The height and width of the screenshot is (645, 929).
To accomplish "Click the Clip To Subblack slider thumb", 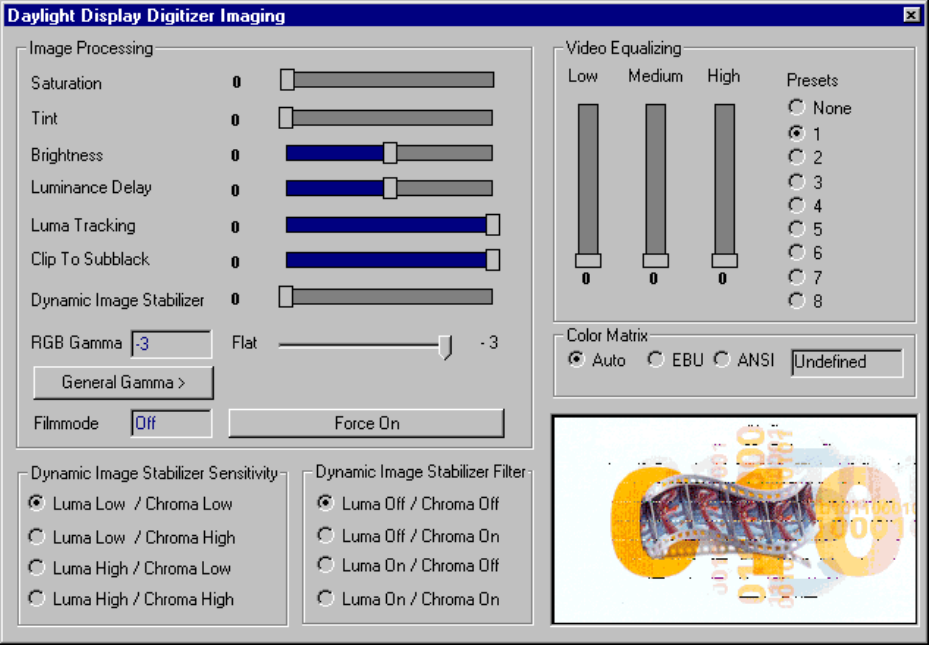I will point(492,260).
